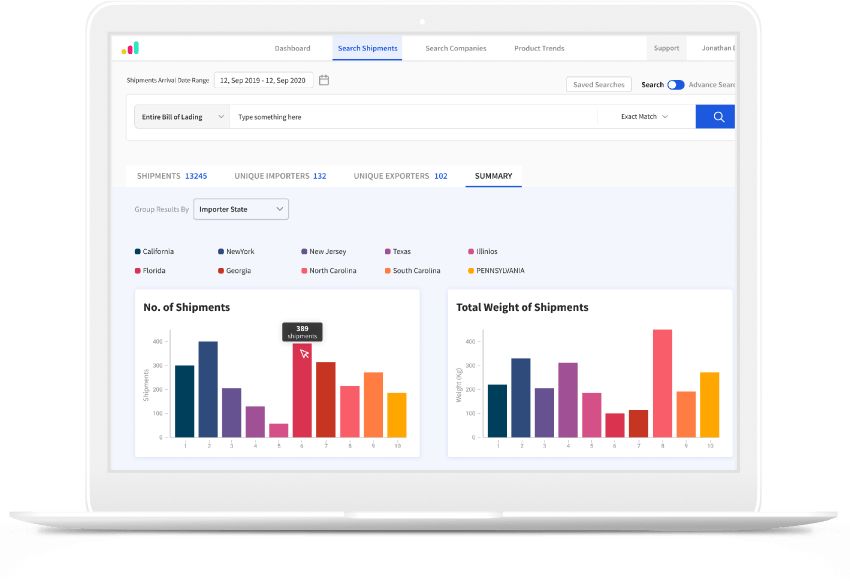This screenshot has height=582, width=850.
Task: Click the blue magnifying glass search button
Action: [x=717, y=117]
